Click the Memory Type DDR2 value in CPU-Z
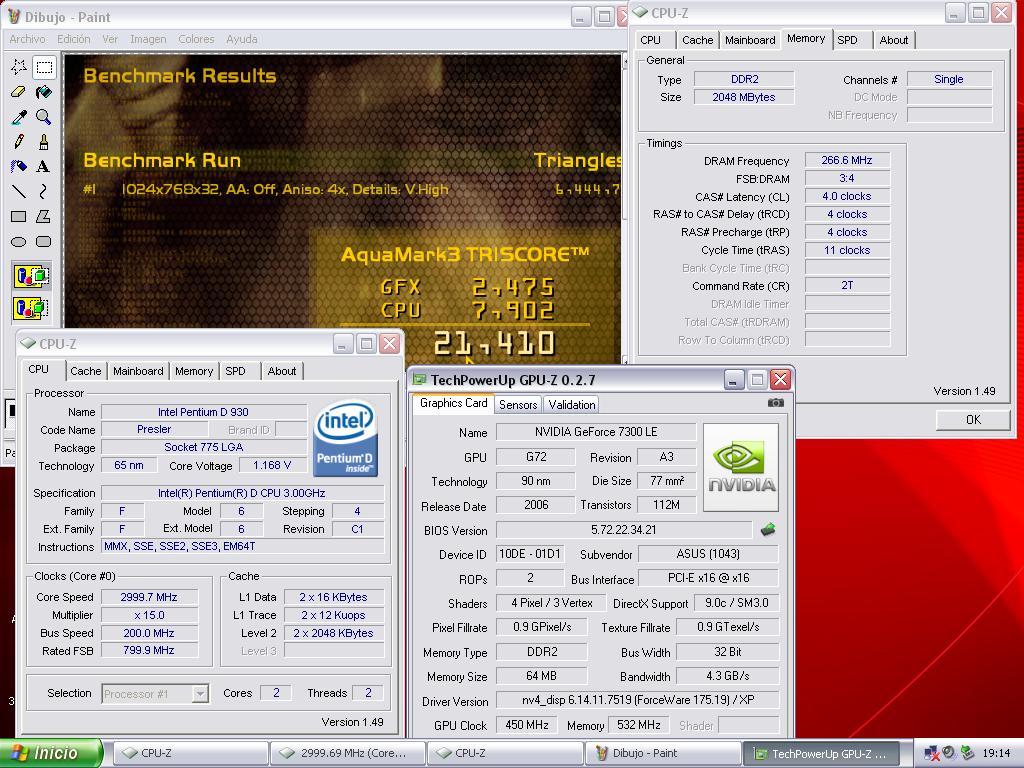 click(744, 79)
